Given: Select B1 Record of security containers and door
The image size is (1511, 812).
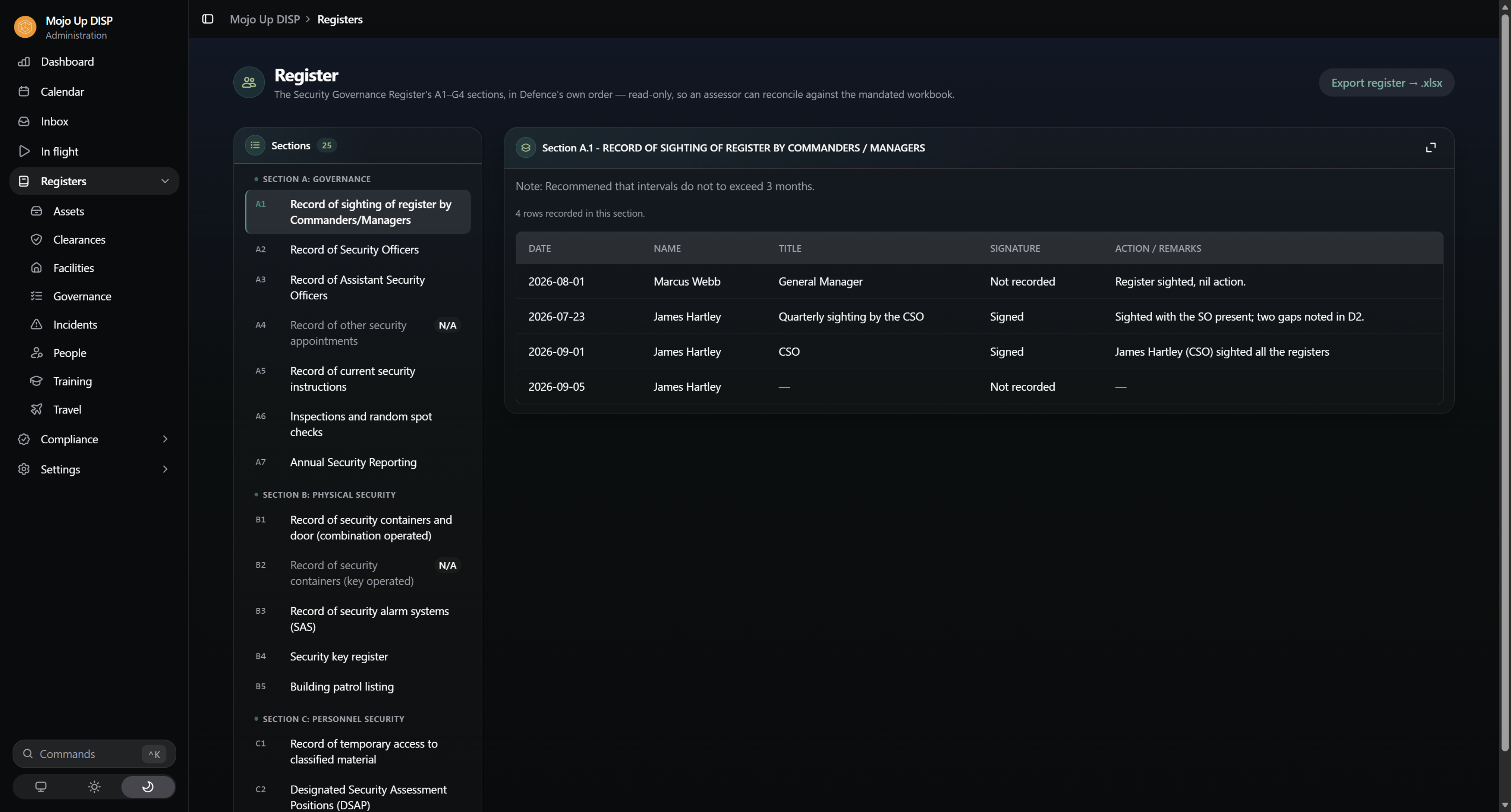Looking at the screenshot, I should 358,528.
